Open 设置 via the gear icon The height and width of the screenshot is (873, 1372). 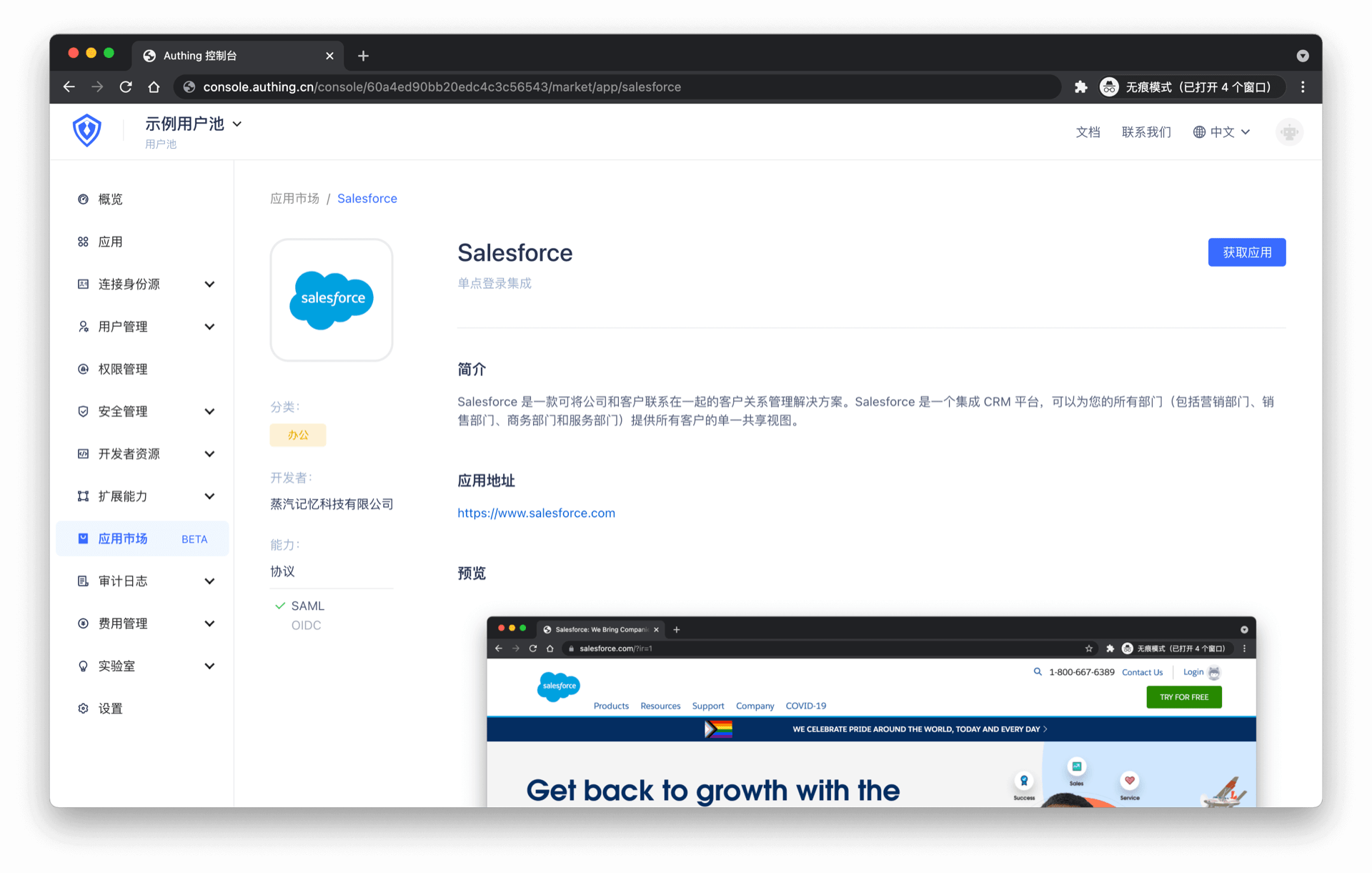83,709
